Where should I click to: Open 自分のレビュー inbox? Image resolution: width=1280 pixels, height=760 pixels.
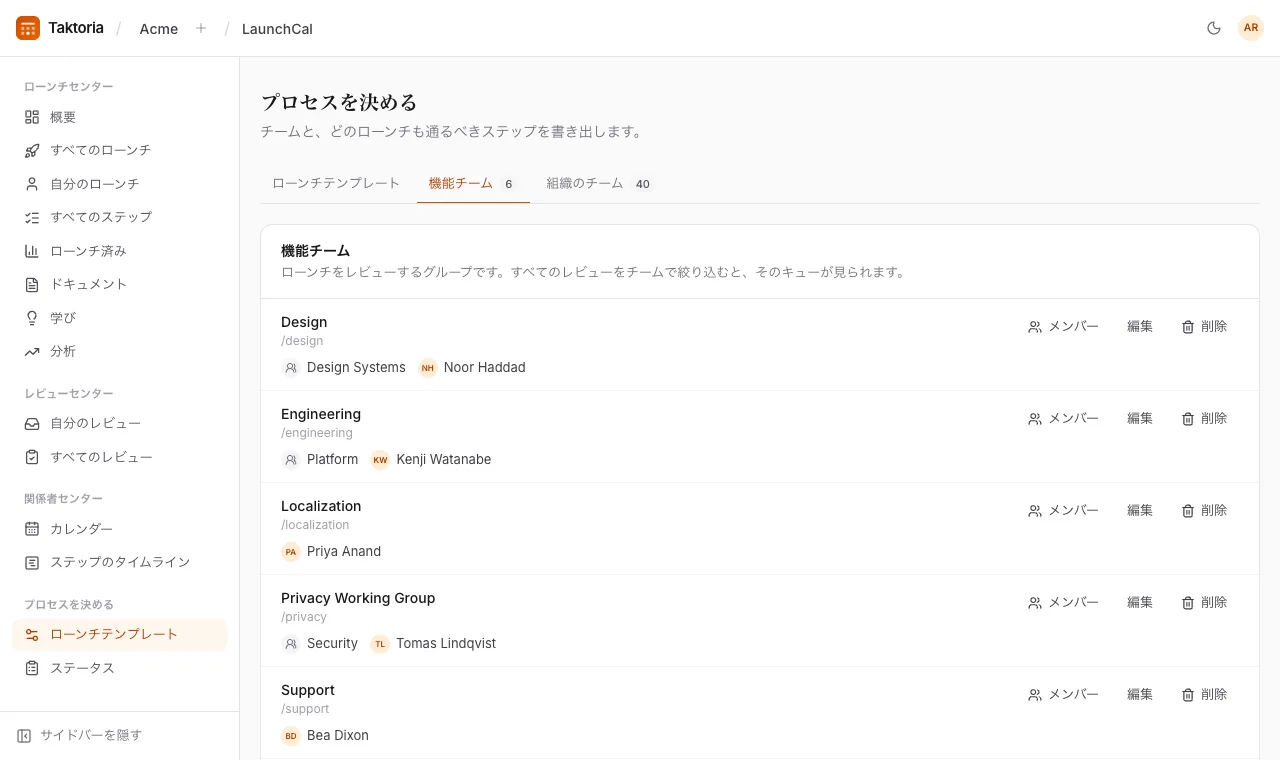pyautogui.click(x=120, y=424)
